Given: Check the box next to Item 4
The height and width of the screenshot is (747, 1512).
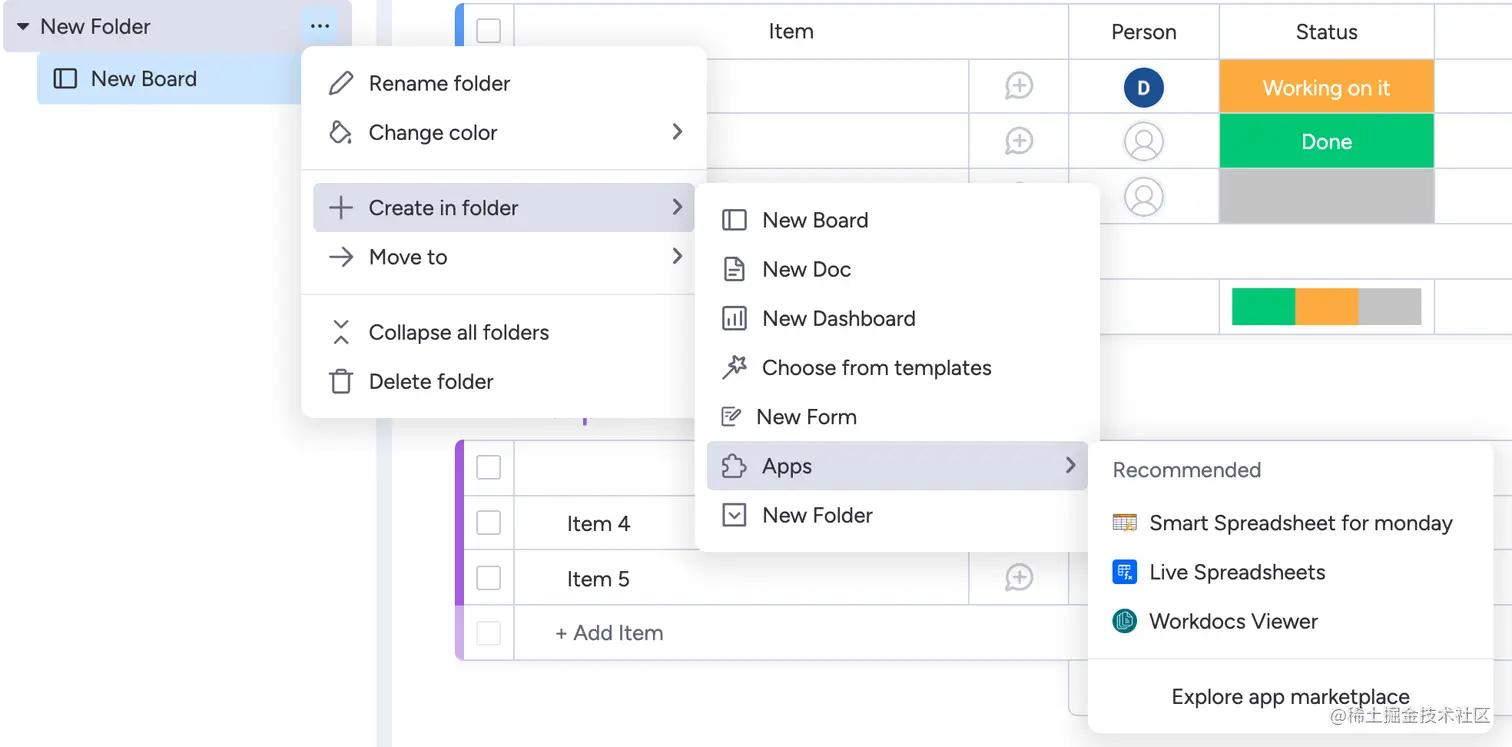Looking at the screenshot, I should pyautogui.click(x=488, y=523).
